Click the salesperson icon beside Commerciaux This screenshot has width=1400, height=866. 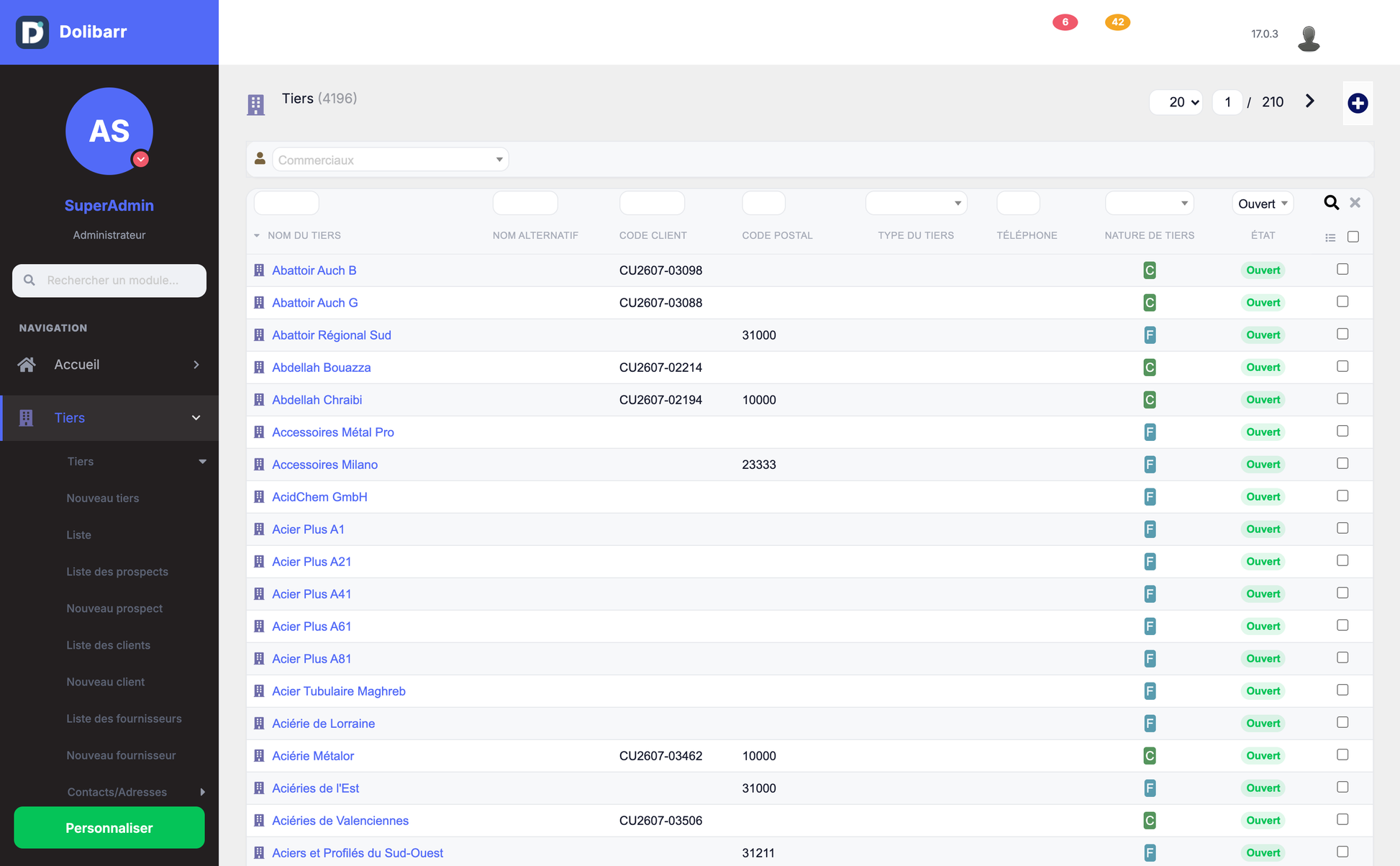point(260,158)
